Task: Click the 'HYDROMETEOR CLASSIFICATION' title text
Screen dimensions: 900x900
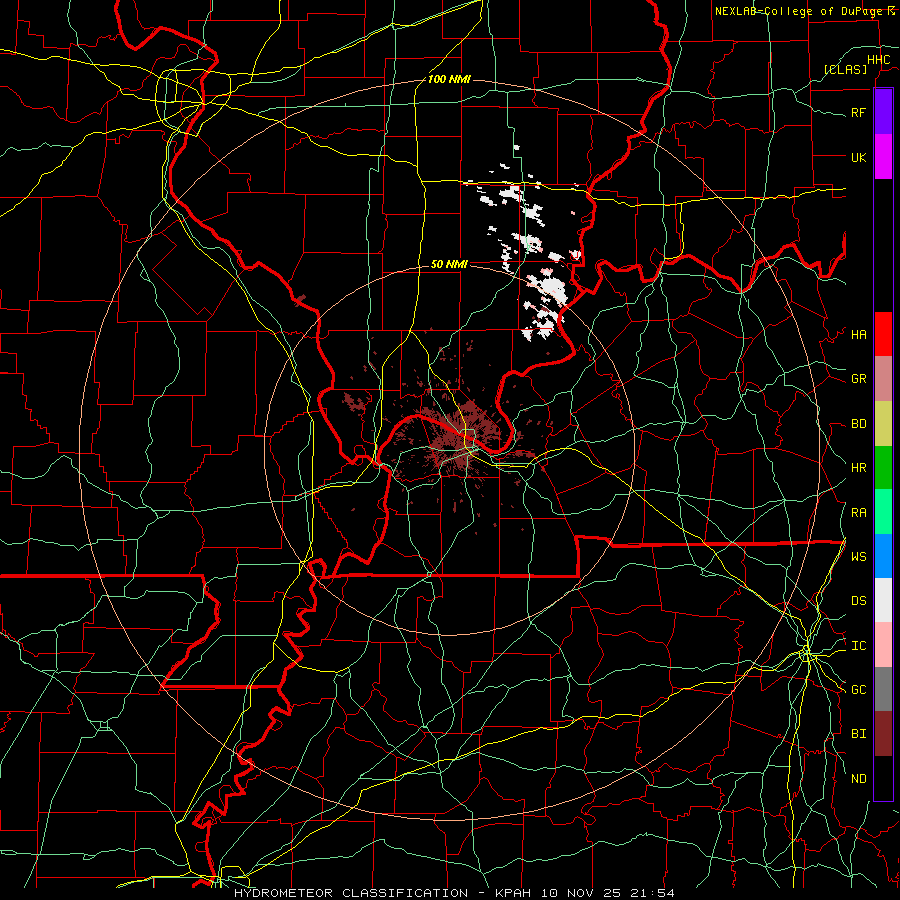Action: coord(351,893)
